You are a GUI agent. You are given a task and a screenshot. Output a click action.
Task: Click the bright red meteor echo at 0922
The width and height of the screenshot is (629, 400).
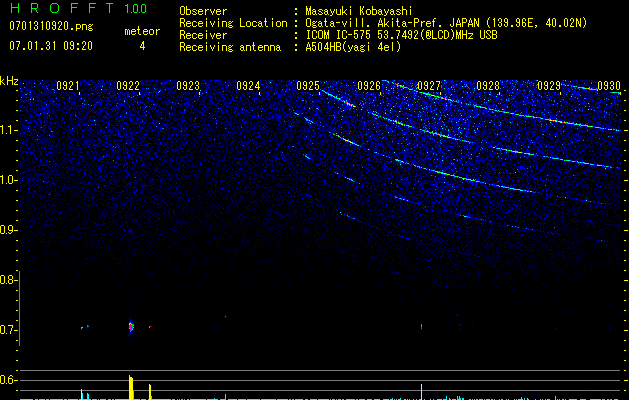coord(131,326)
